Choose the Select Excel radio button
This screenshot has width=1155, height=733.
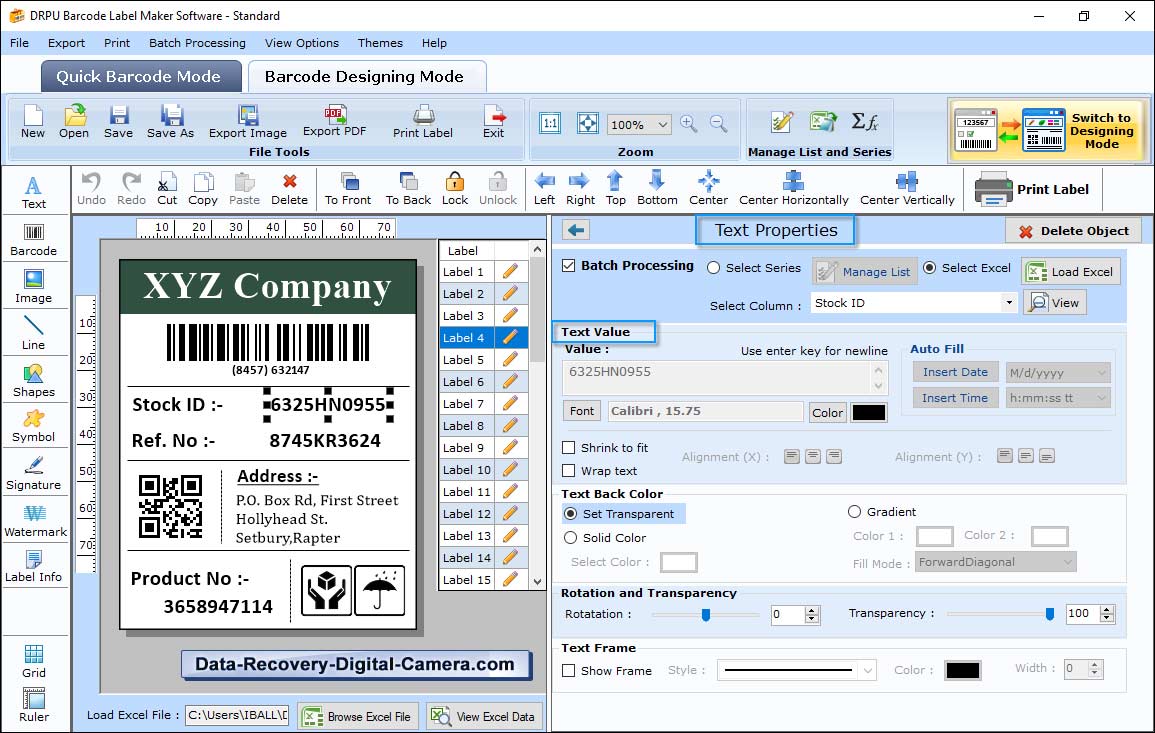[930, 267]
